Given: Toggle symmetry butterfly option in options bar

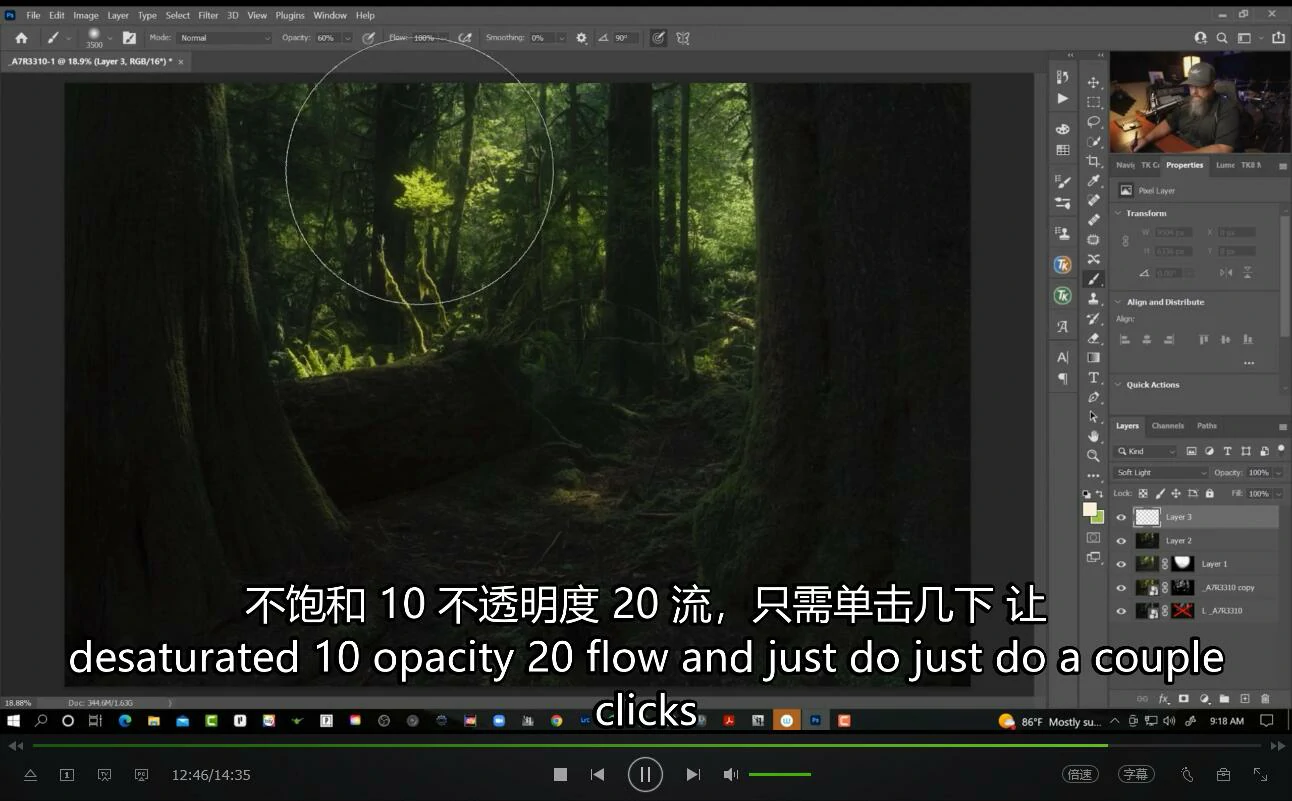Looking at the screenshot, I should coord(683,38).
